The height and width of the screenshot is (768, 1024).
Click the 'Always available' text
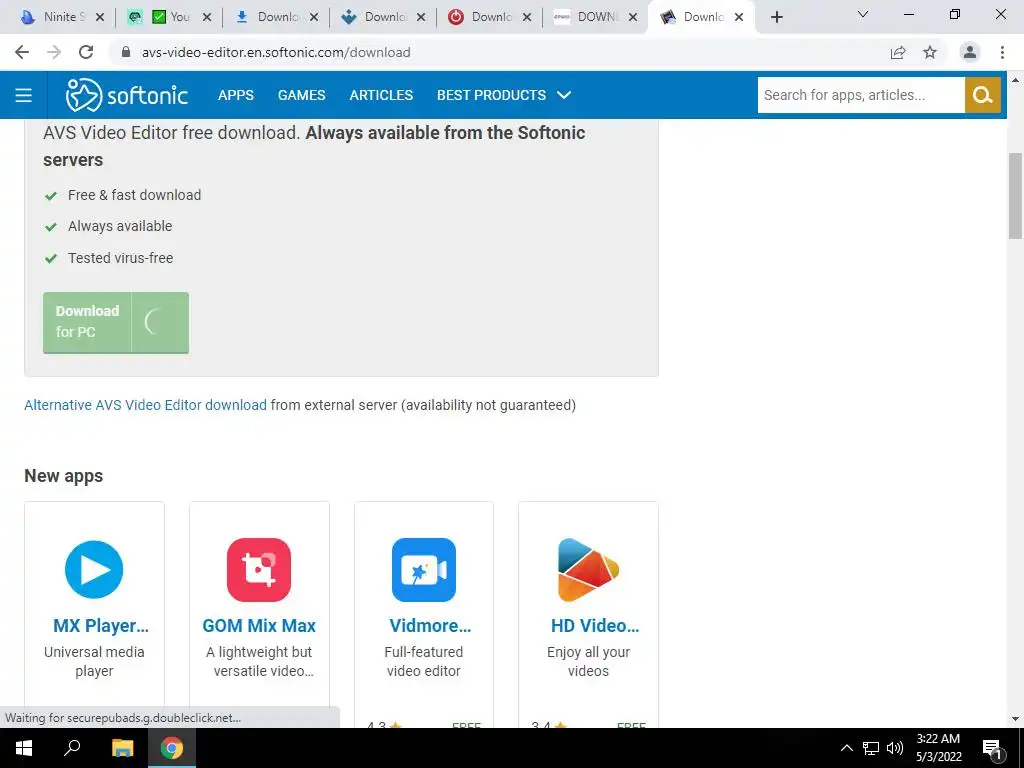coord(120,226)
